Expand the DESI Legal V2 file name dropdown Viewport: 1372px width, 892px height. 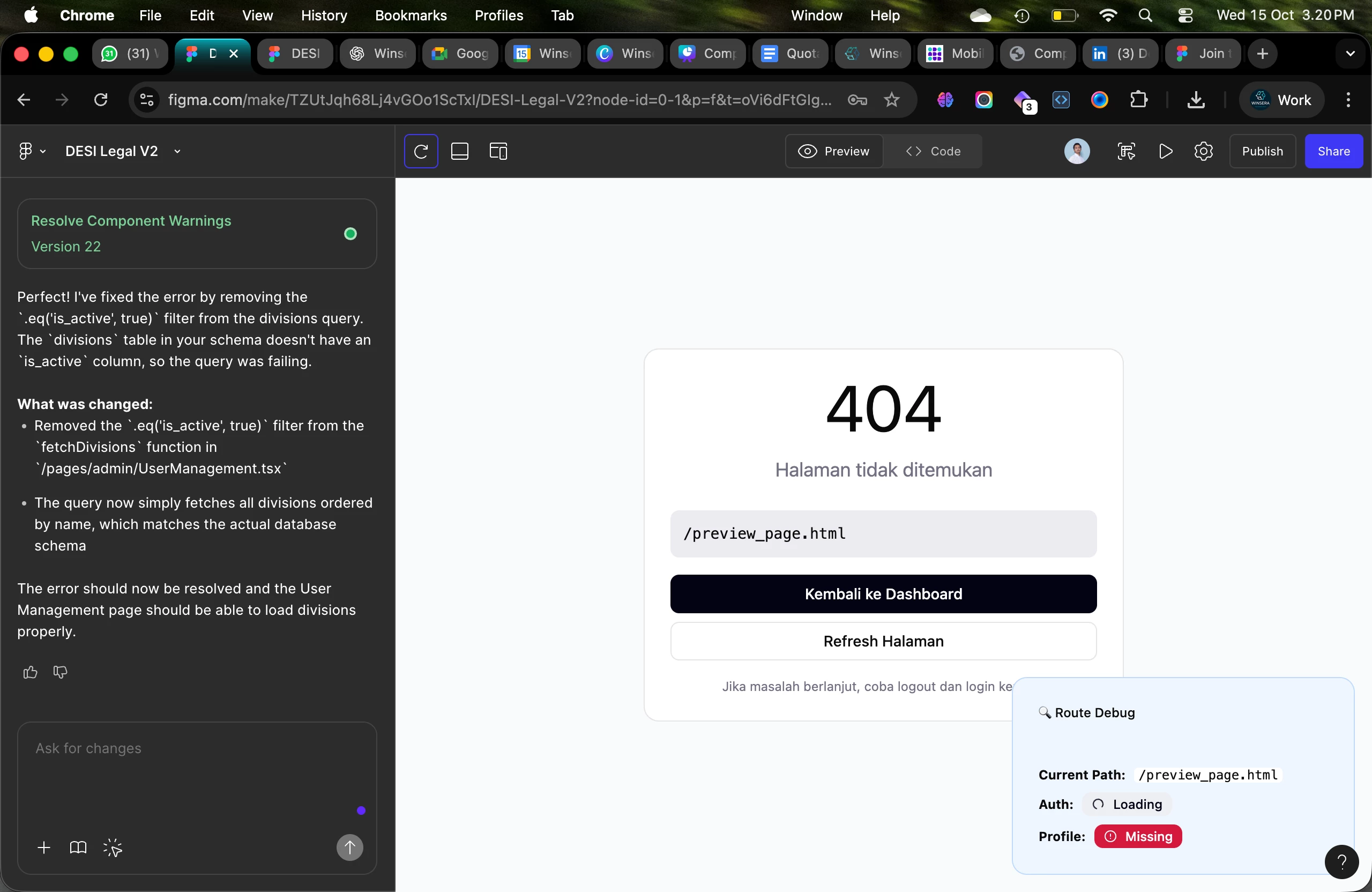177,151
